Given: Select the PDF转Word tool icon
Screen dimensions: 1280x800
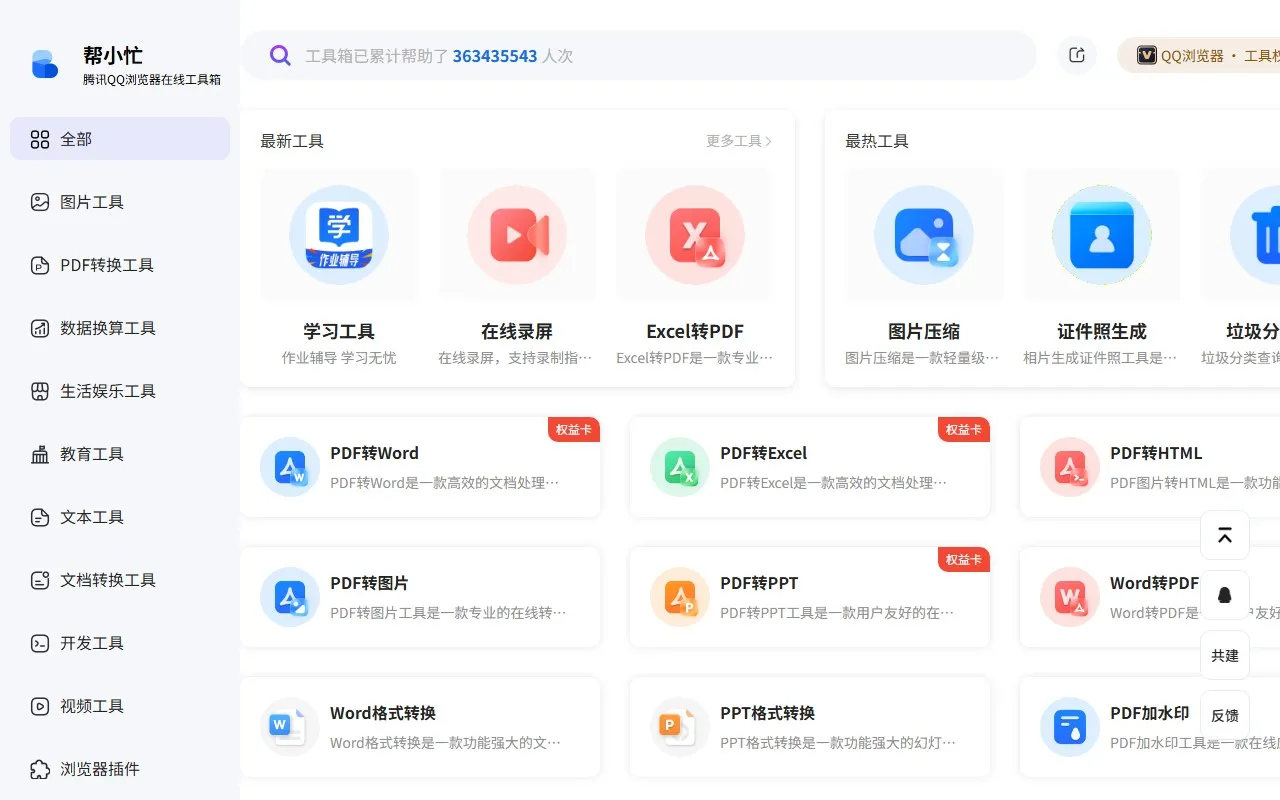Looking at the screenshot, I should [289, 467].
